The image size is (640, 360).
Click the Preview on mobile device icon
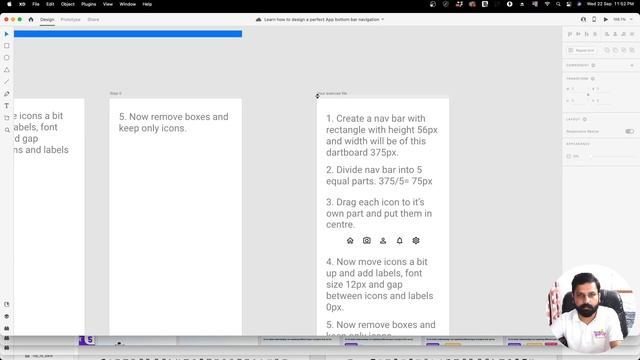tap(594, 19)
